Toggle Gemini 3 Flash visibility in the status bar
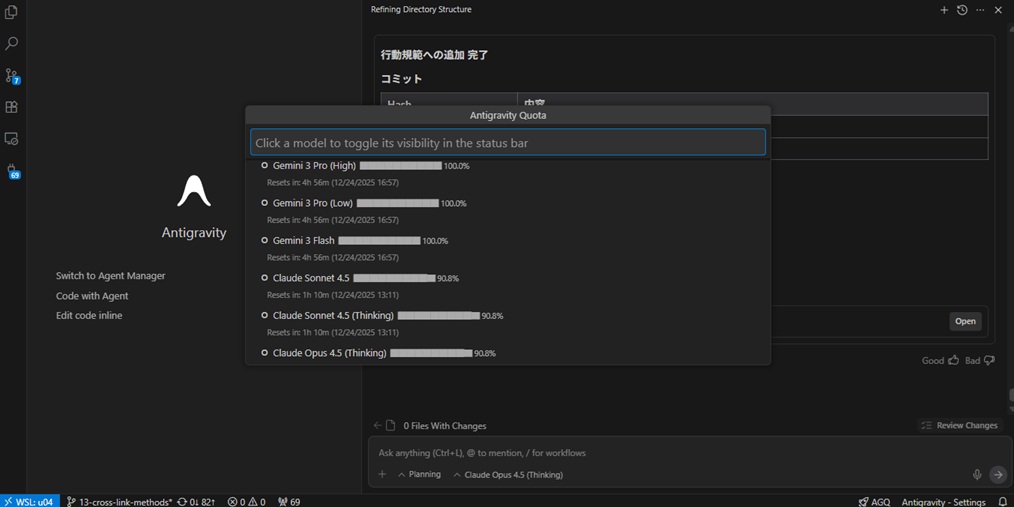 point(303,241)
